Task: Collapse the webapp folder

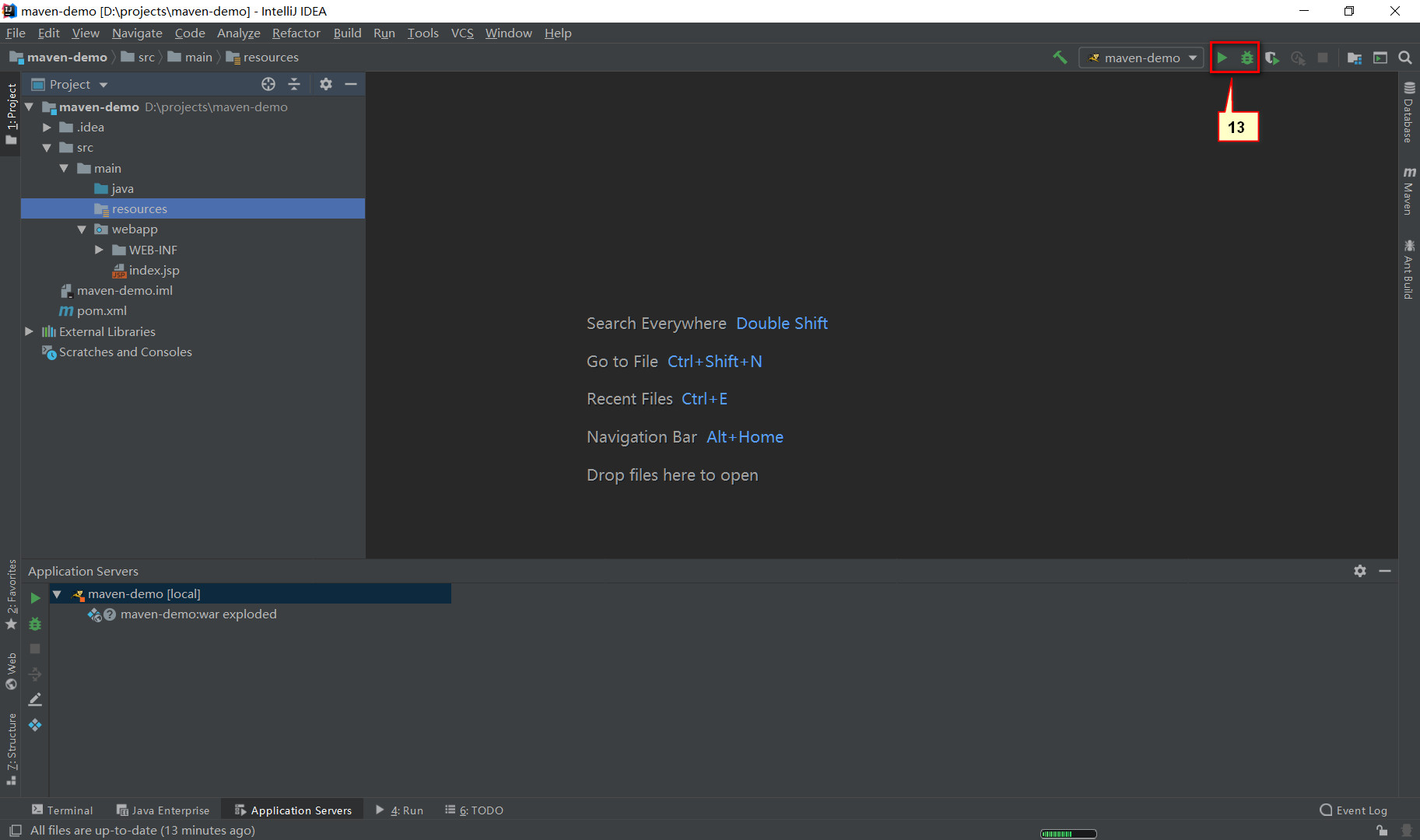Action: point(82,229)
